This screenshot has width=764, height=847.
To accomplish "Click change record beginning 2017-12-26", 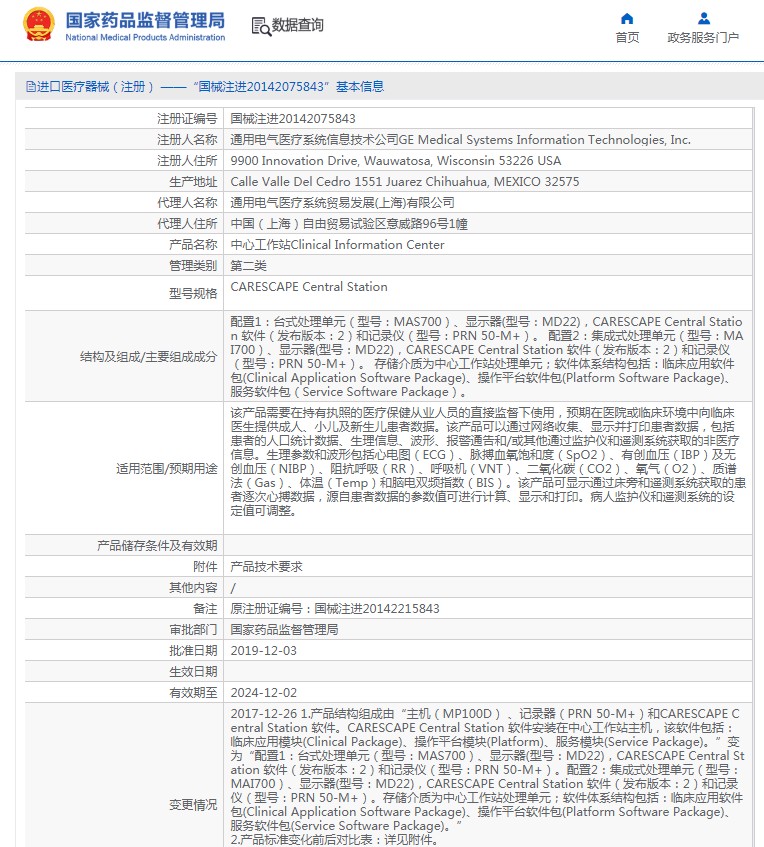I will pyautogui.click(x=487, y=777).
